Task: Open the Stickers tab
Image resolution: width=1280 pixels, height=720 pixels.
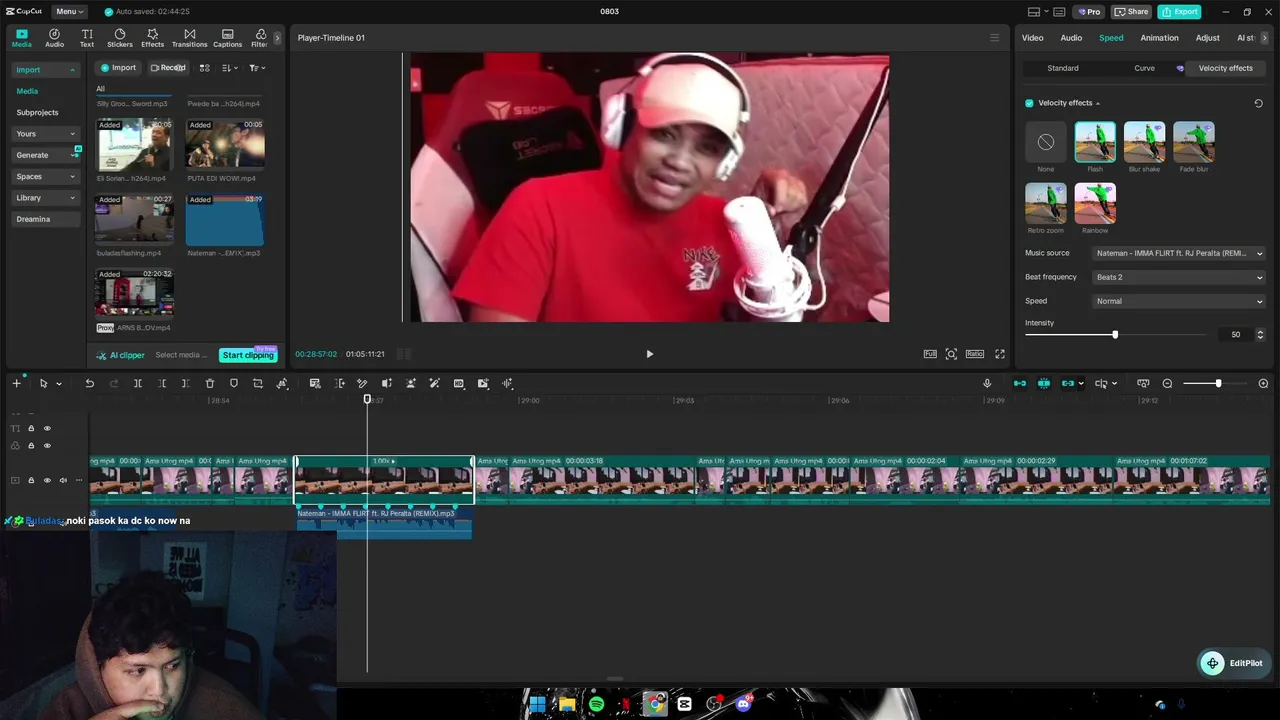Action: pyautogui.click(x=120, y=38)
